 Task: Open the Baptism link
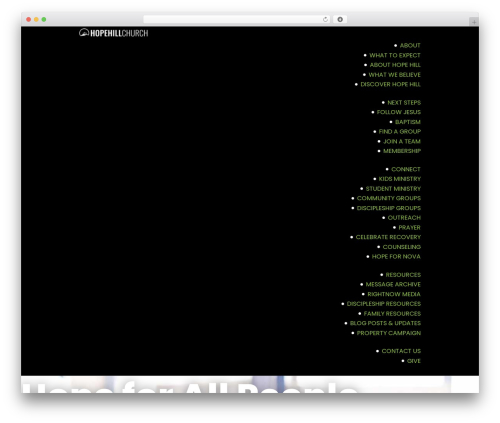408,122
